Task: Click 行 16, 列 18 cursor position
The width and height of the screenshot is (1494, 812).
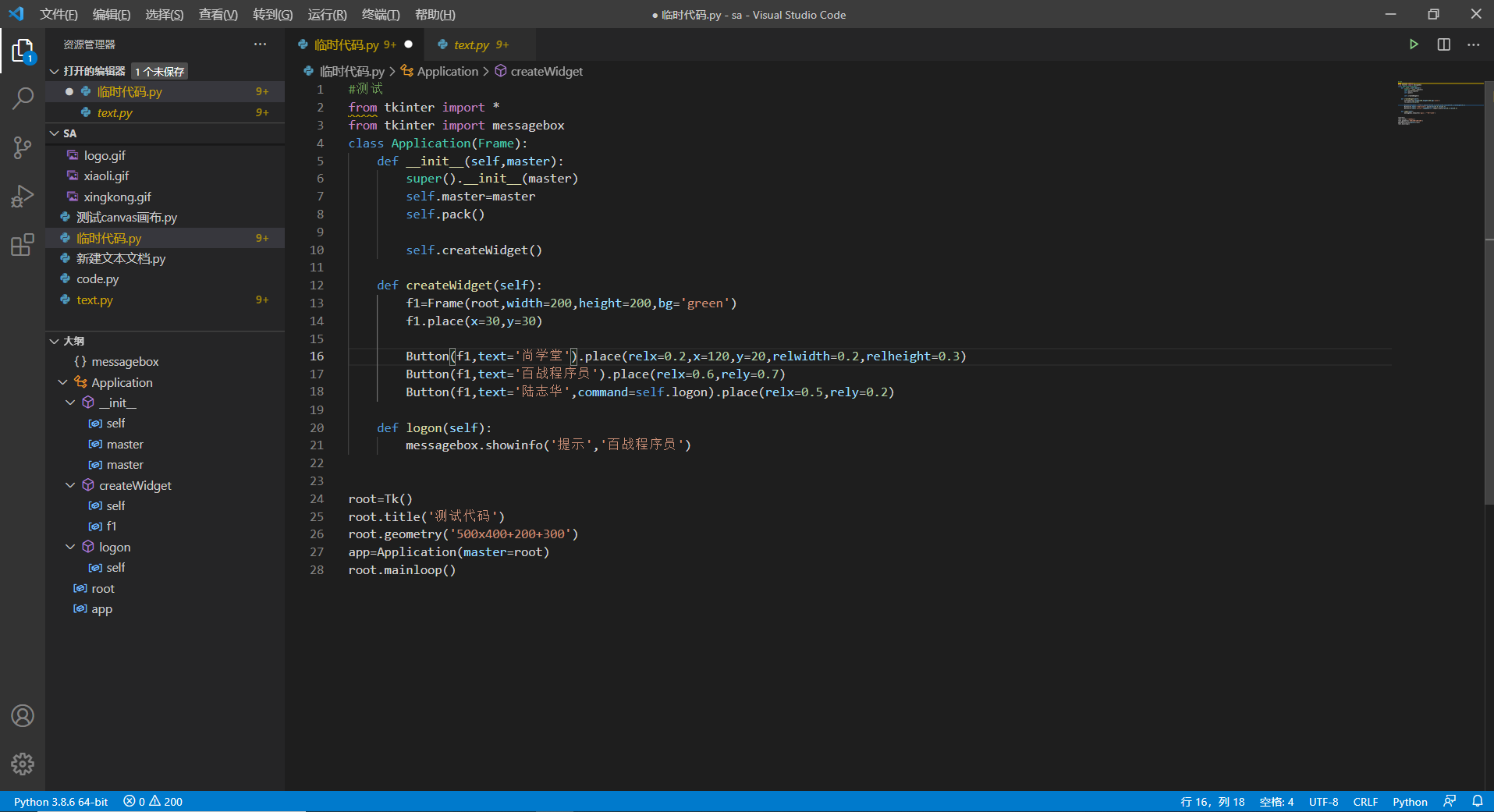Action: coord(1212,802)
